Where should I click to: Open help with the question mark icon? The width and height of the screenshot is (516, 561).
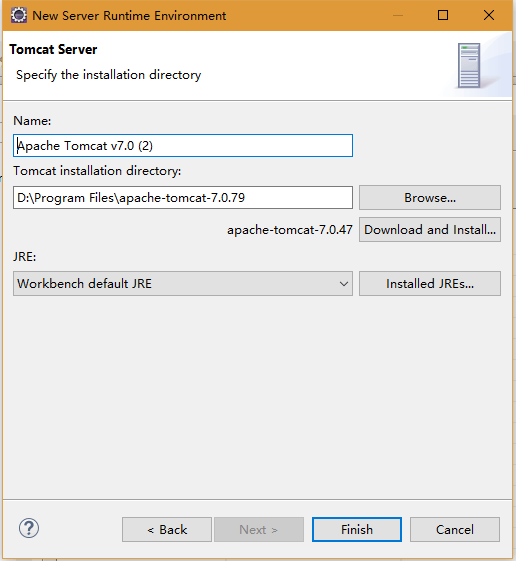click(29, 528)
